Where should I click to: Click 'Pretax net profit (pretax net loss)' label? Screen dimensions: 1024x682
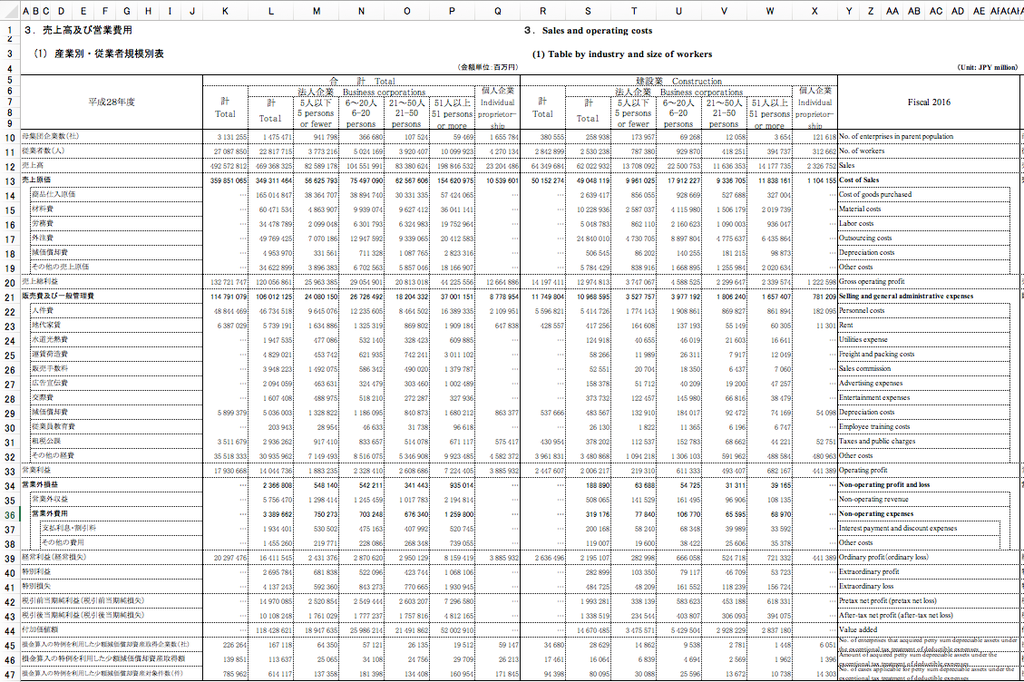coord(887,600)
